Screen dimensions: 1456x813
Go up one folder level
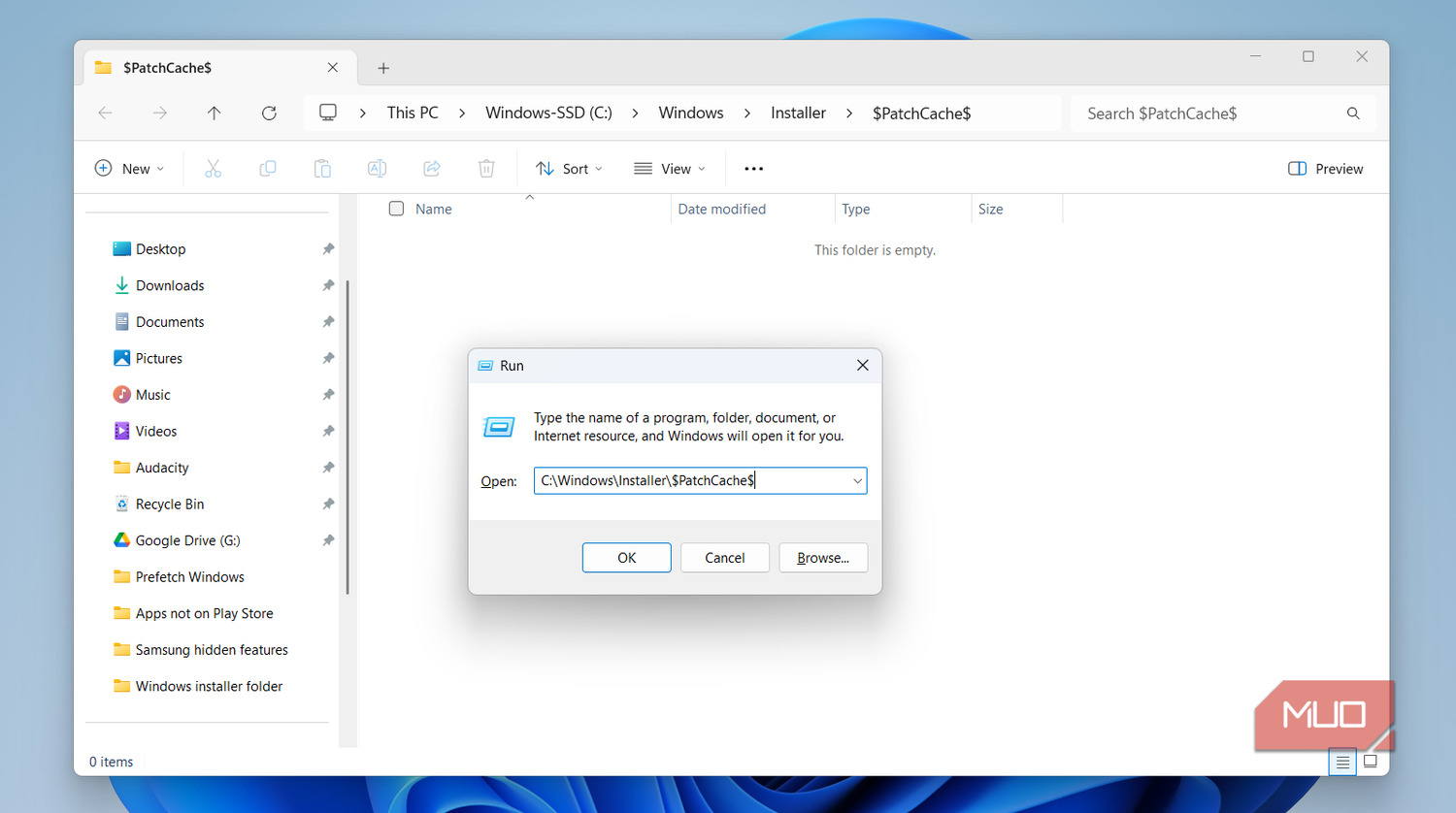[215, 114]
